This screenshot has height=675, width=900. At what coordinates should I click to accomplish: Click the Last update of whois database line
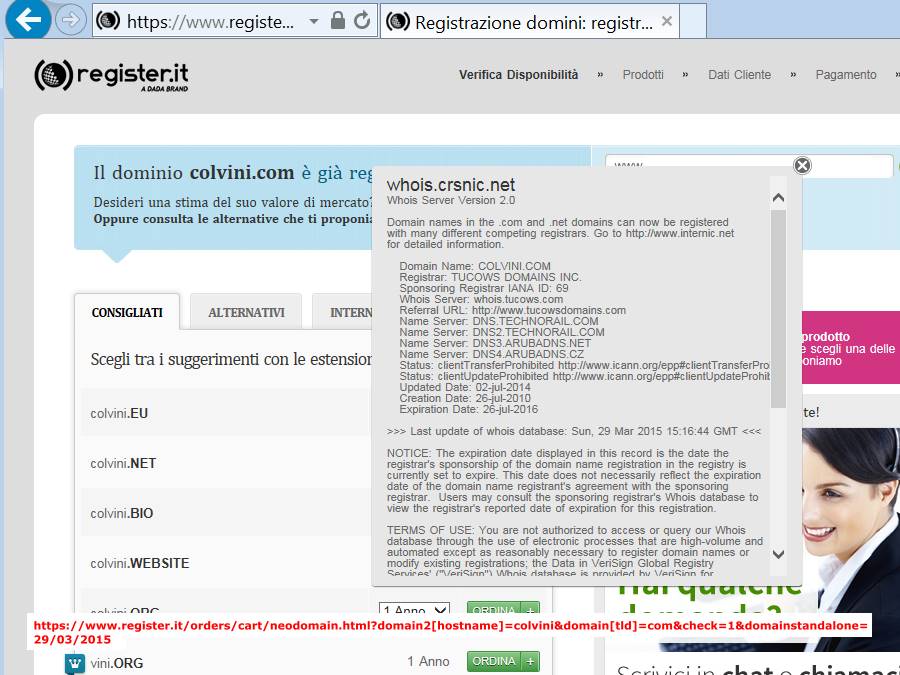point(573,431)
